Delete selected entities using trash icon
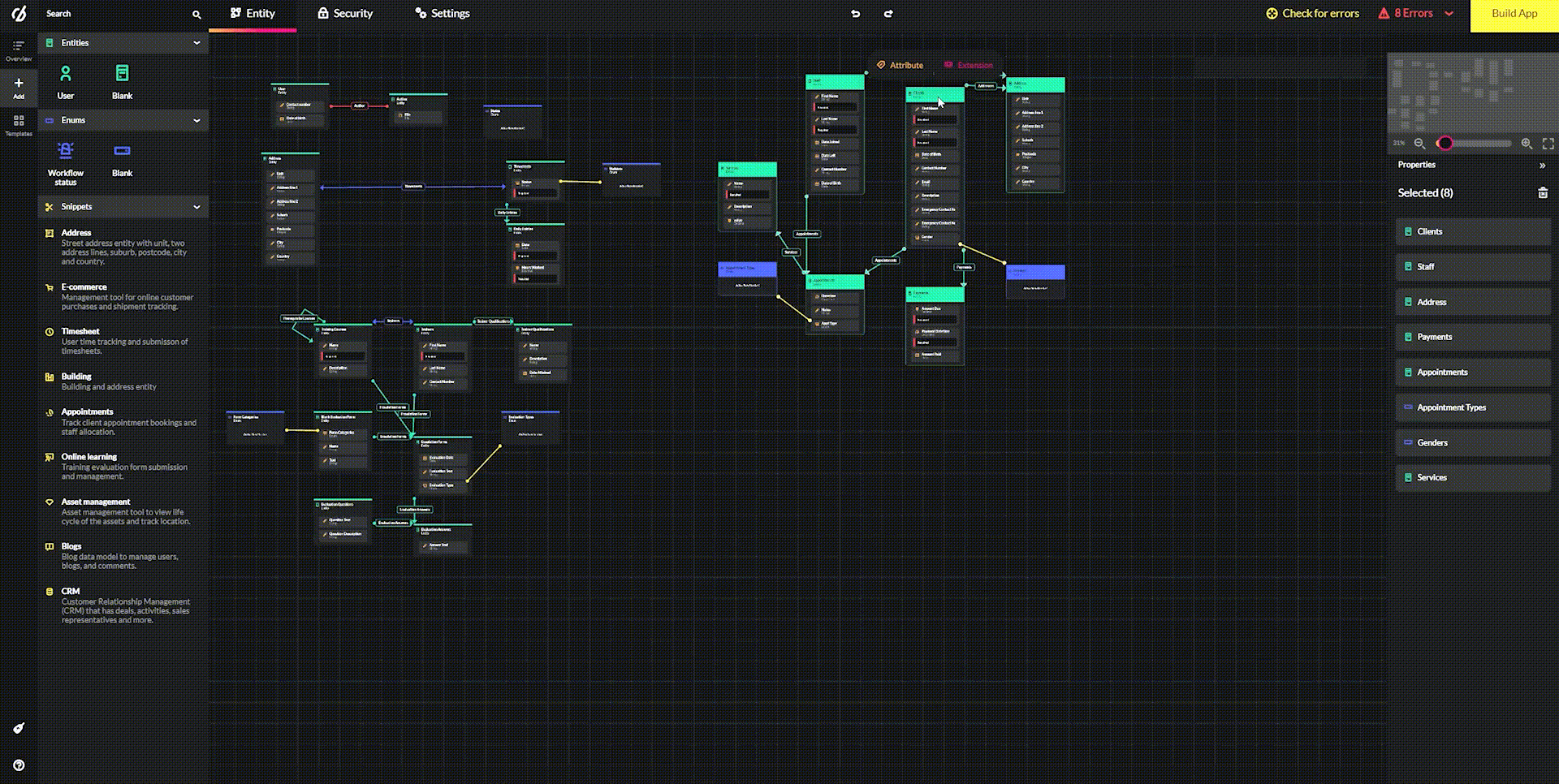Image resolution: width=1559 pixels, height=784 pixels. [1543, 193]
